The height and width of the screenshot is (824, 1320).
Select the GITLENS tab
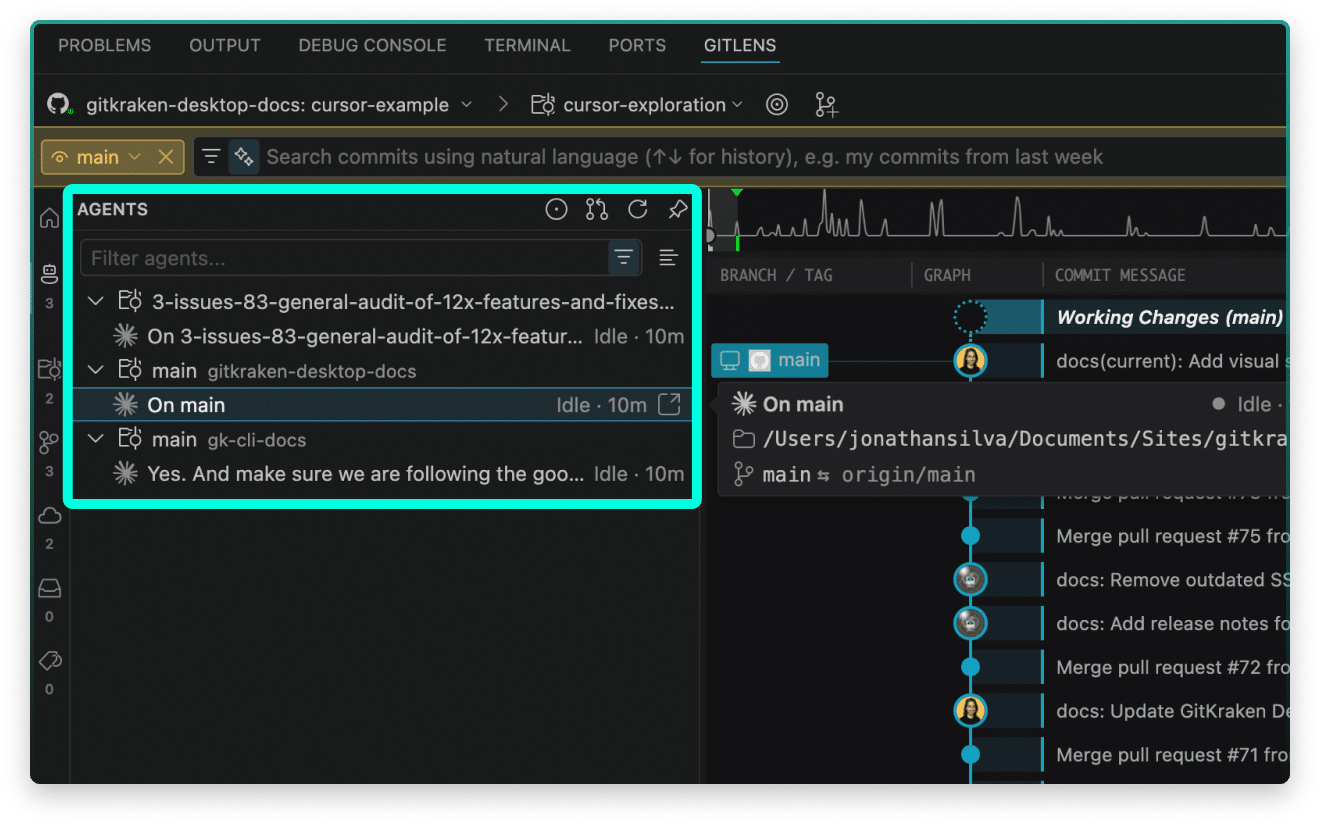point(740,45)
